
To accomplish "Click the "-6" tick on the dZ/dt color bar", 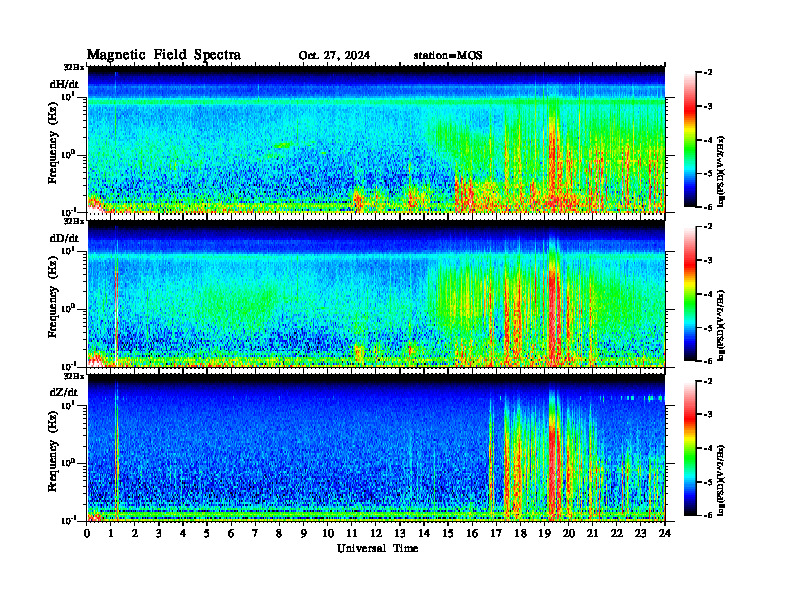I will pos(707,515).
